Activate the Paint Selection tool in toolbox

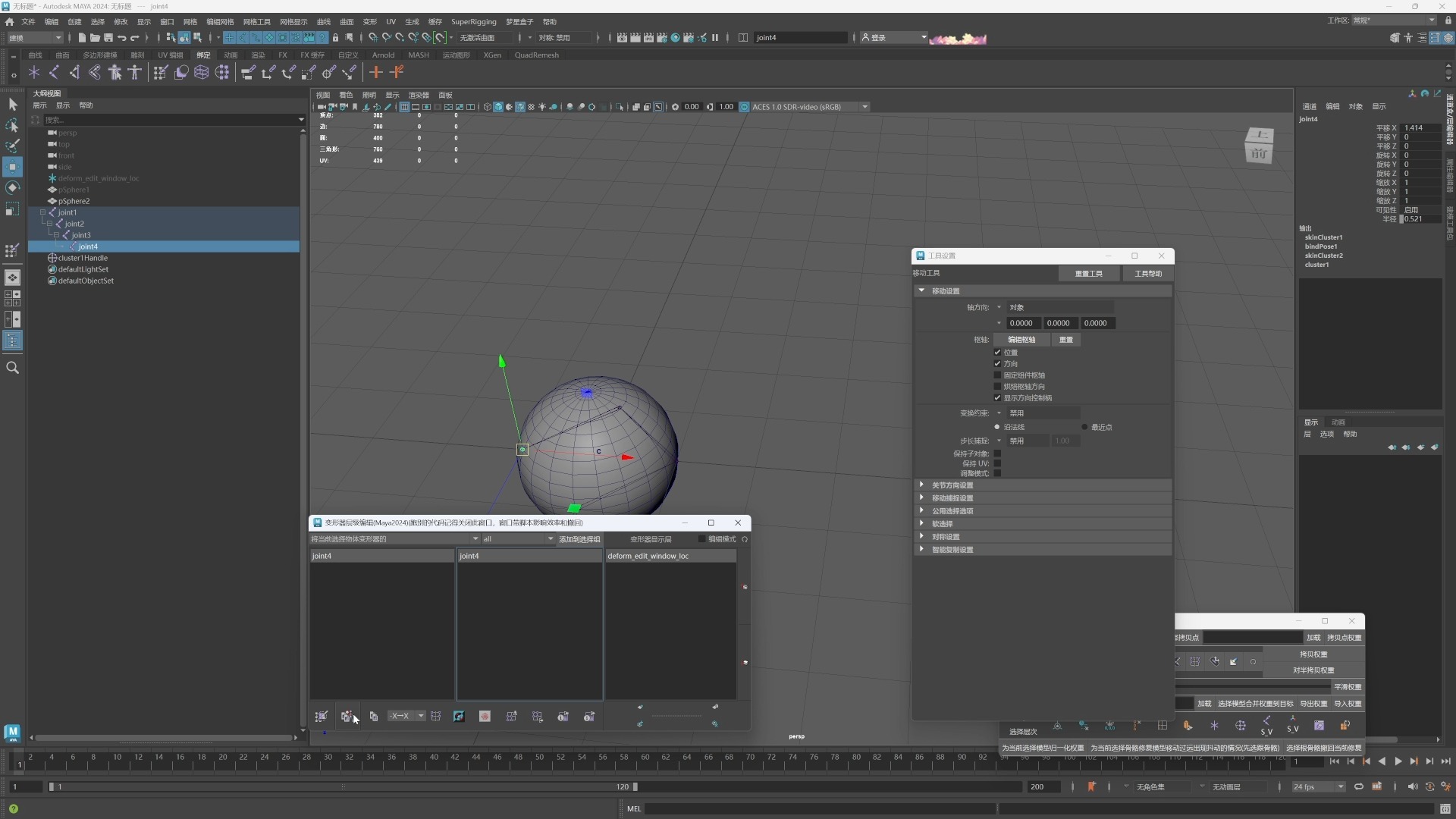[x=12, y=145]
